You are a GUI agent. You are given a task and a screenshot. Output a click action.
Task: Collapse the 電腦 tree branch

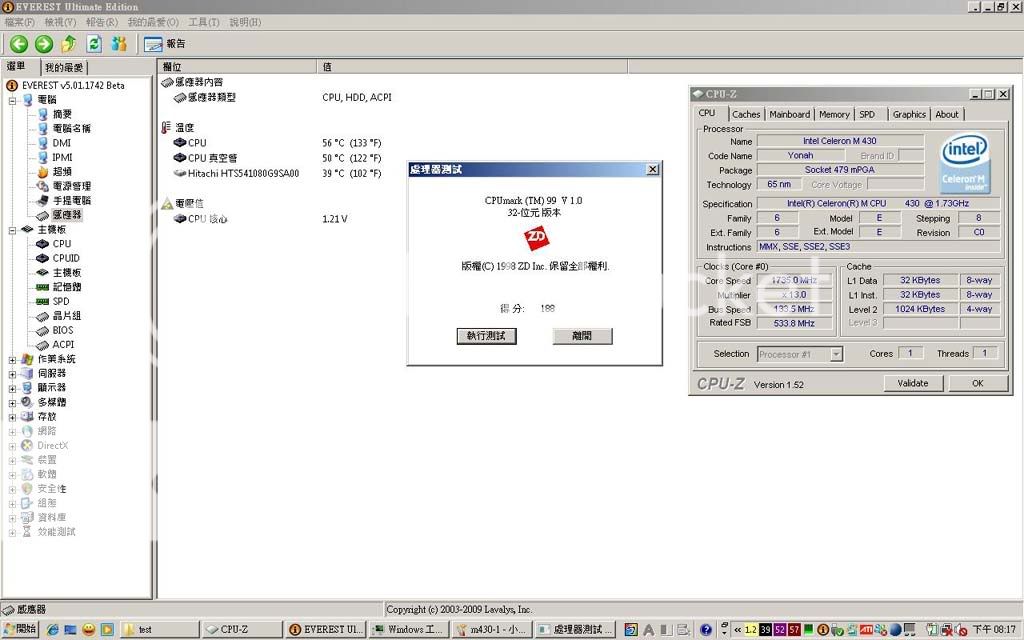point(12,101)
